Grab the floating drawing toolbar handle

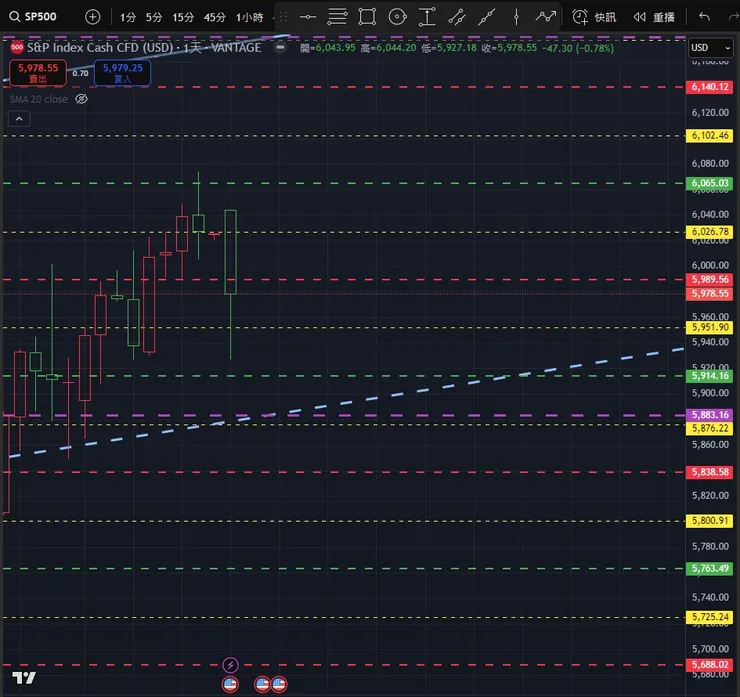point(284,17)
